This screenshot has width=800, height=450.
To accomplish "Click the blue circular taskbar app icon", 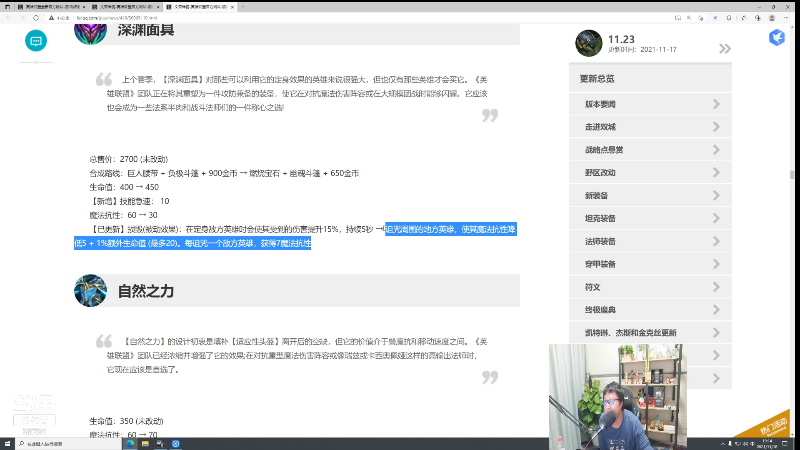I will click(x=176, y=444).
